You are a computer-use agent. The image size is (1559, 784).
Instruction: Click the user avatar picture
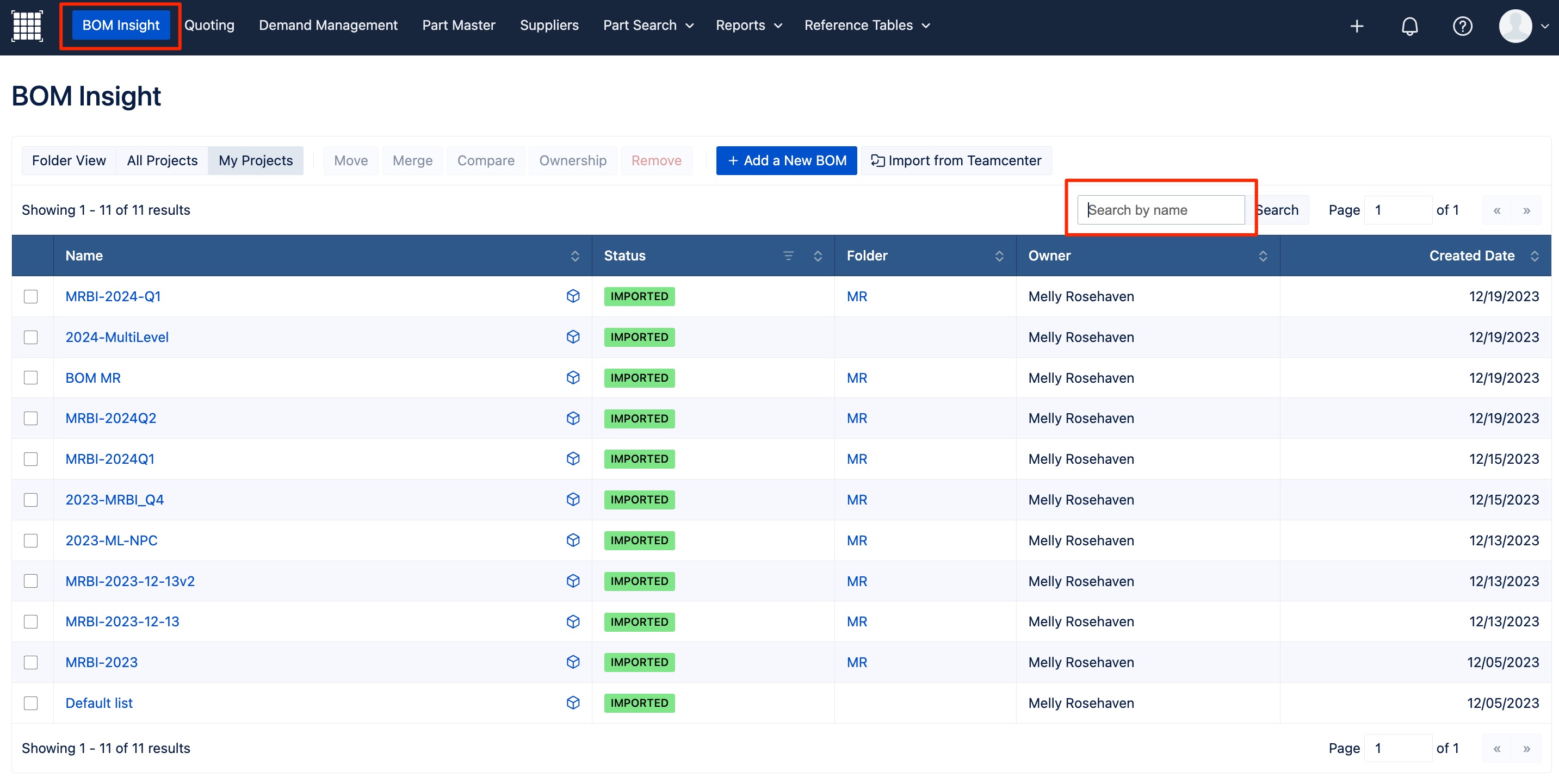pos(1515,26)
